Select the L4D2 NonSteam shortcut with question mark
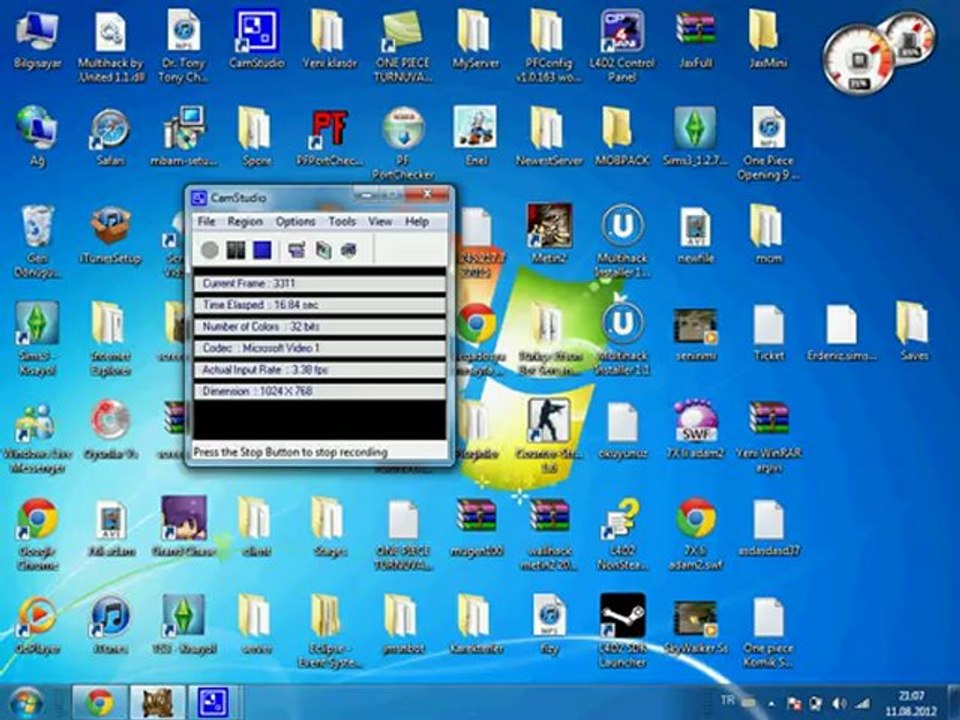Image resolution: width=960 pixels, height=720 pixels. 622,533
